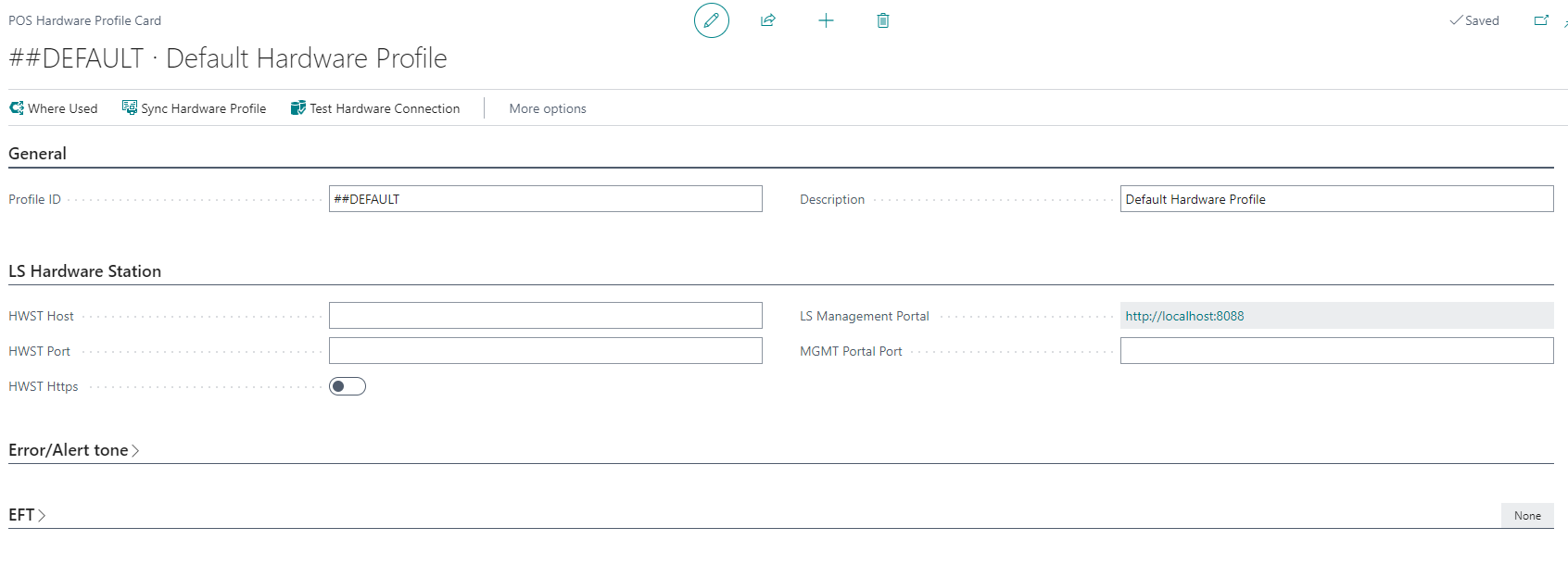Click the HWST Port input field
The width and height of the screenshot is (1568, 565).
click(545, 351)
